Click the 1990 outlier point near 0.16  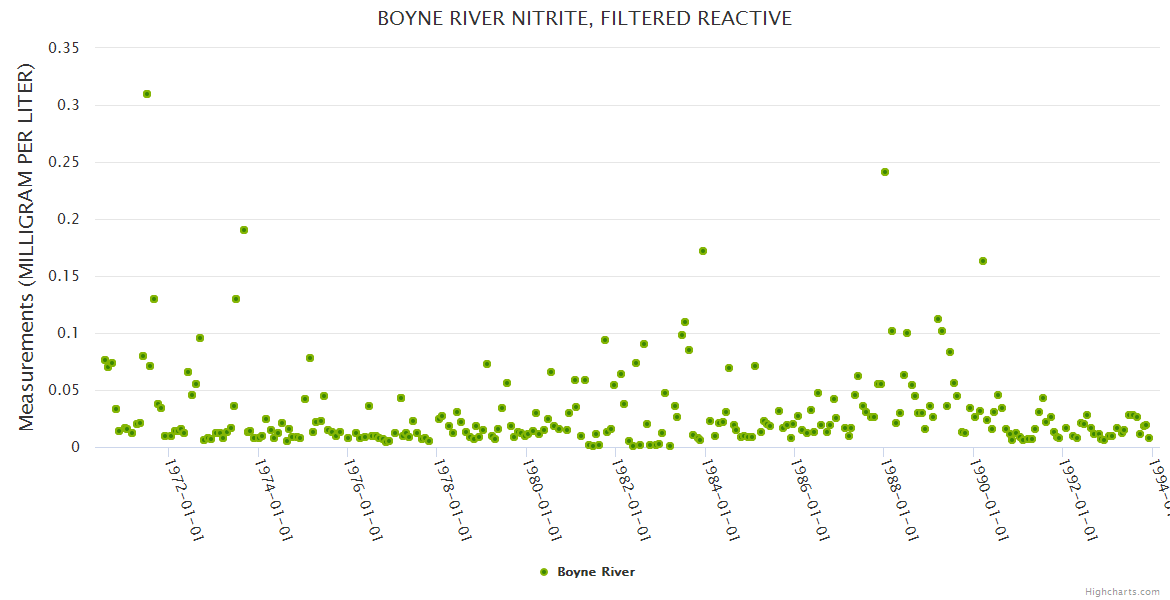click(983, 261)
